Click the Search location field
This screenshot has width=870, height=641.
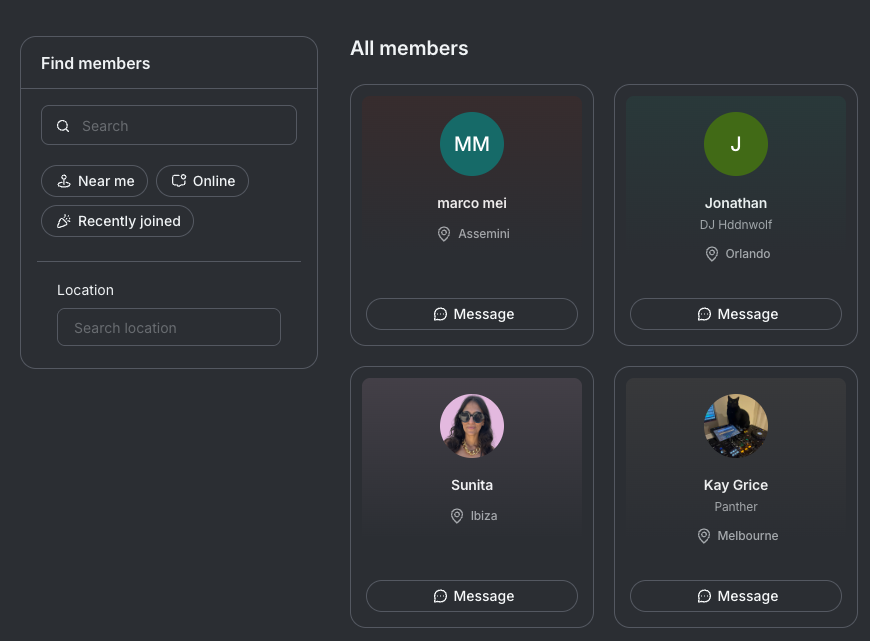169,327
